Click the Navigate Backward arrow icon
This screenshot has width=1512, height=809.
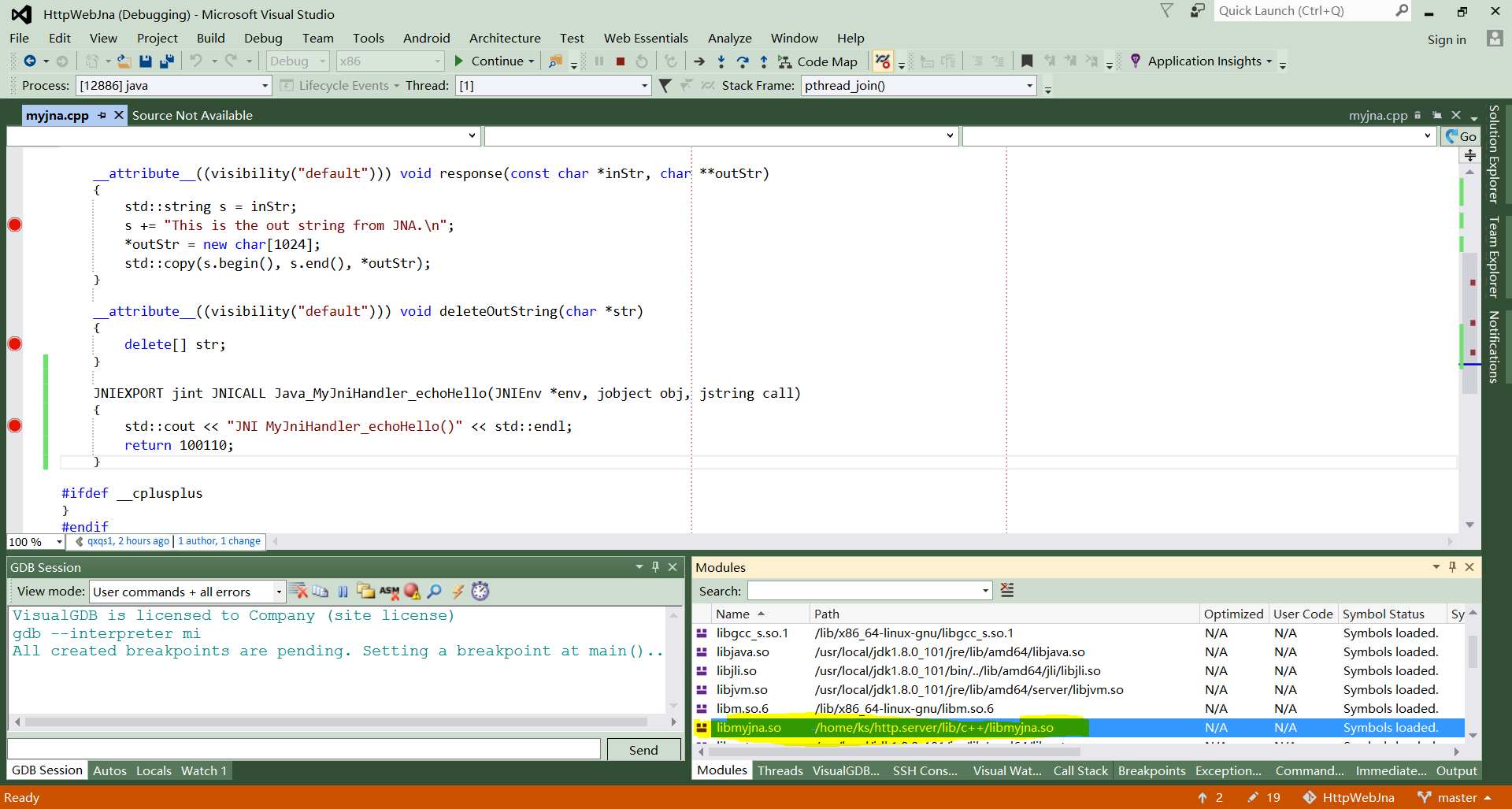pos(29,61)
